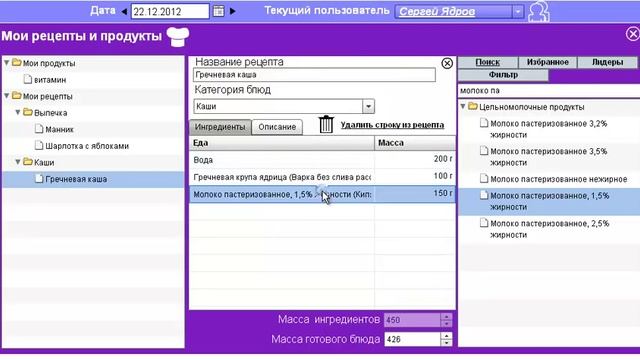Click the Каши folder icon
This screenshot has width=640, height=360.
tap(28, 162)
